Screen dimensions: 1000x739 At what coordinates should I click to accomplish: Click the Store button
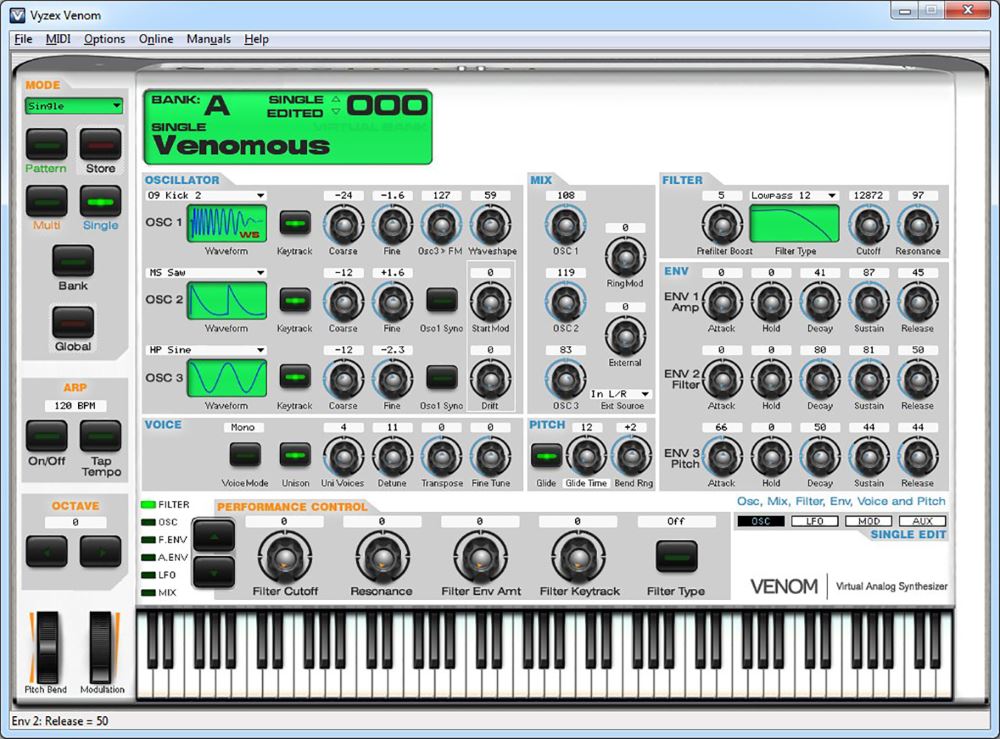coord(100,143)
